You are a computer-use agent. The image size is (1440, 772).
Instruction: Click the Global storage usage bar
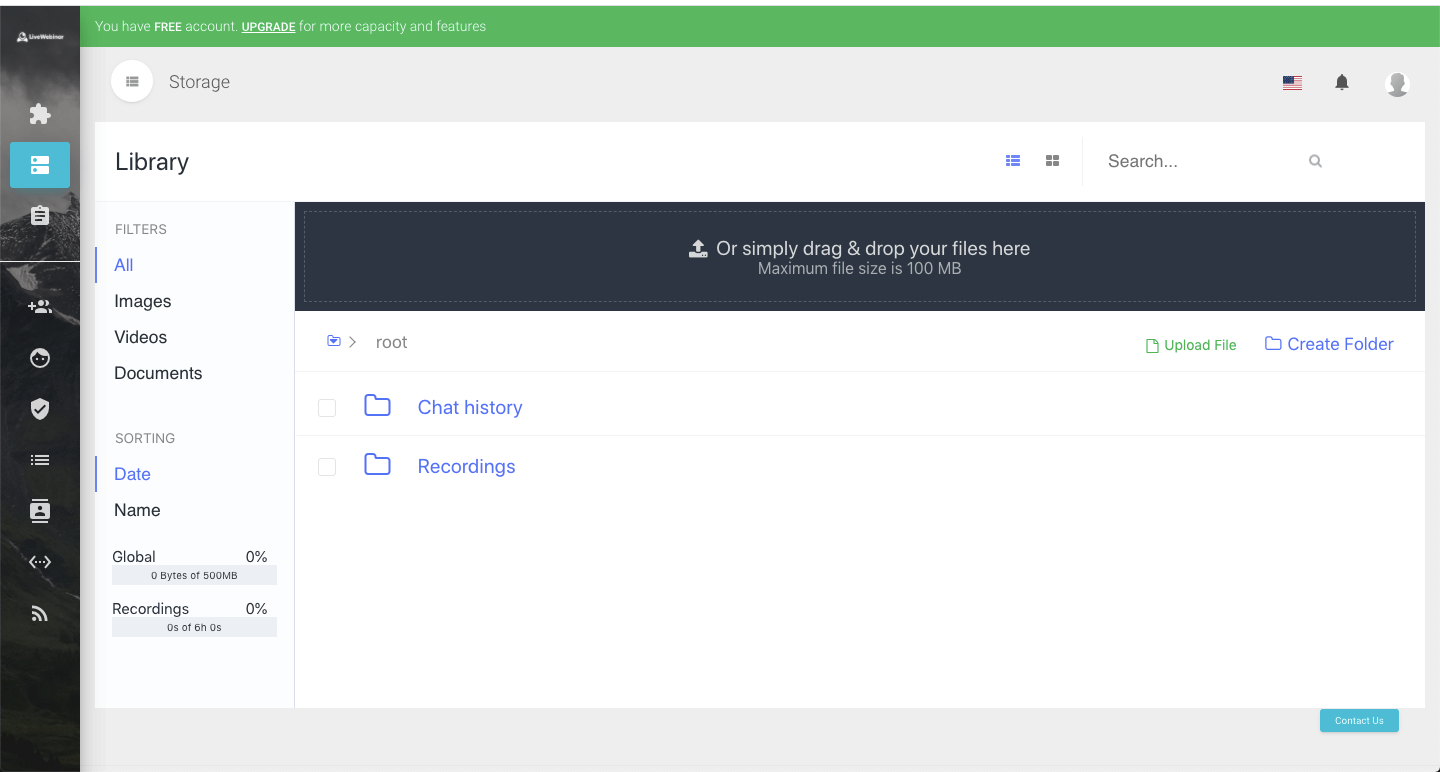coord(194,575)
